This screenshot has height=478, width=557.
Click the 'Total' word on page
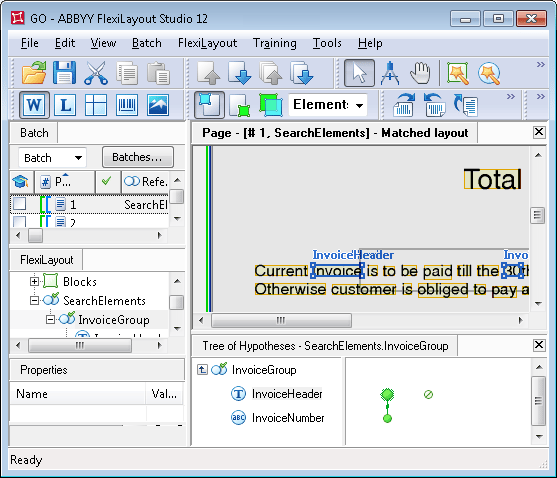[x=493, y=179]
